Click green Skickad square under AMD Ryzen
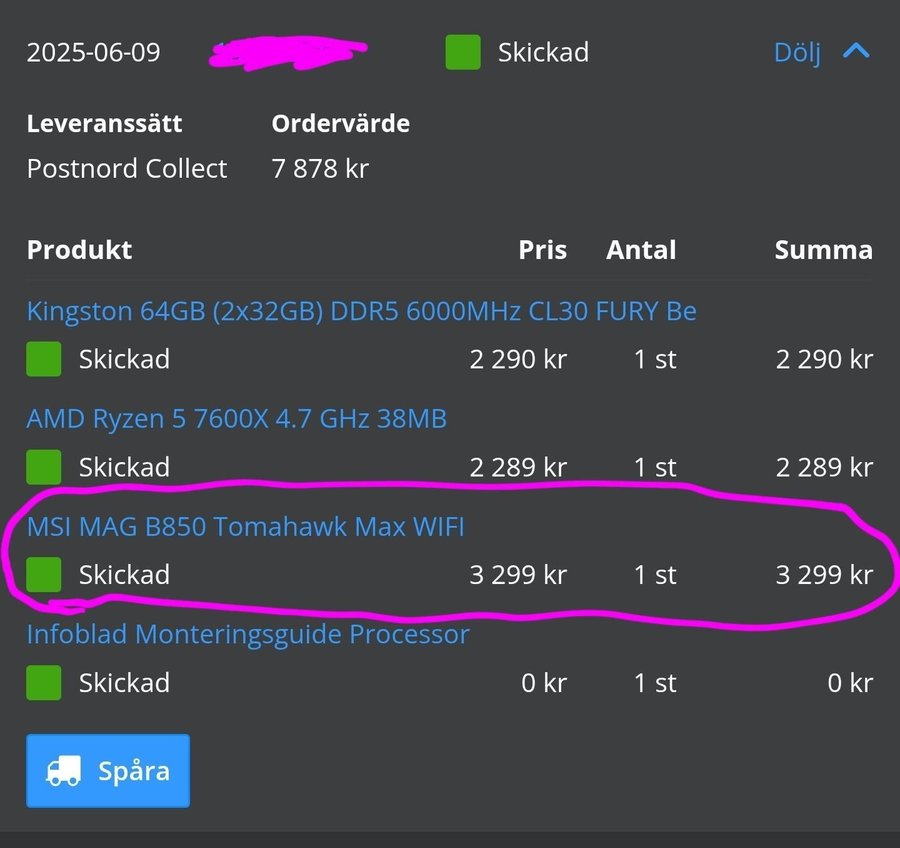 pyautogui.click(x=43, y=467)
